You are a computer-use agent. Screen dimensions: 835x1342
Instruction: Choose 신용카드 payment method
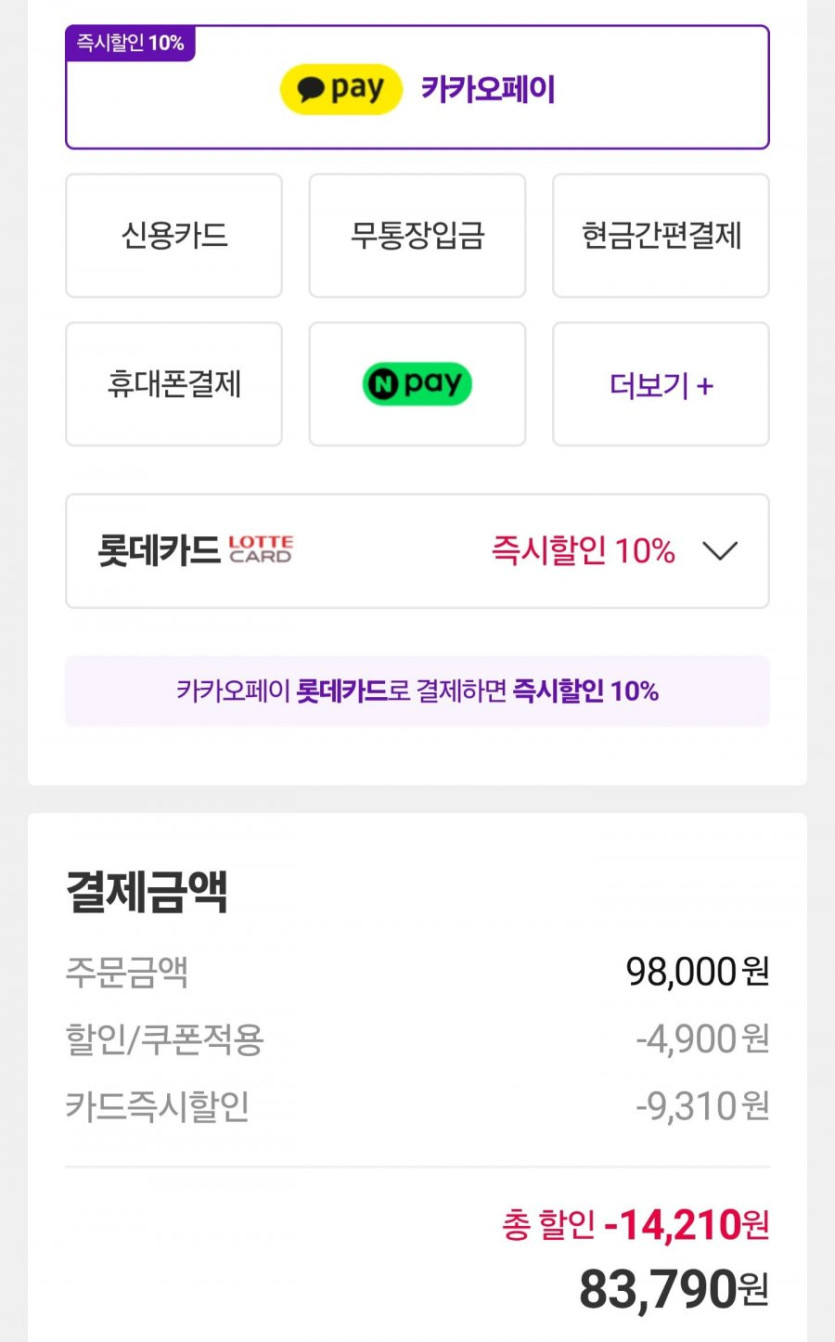tap(174, 236)
